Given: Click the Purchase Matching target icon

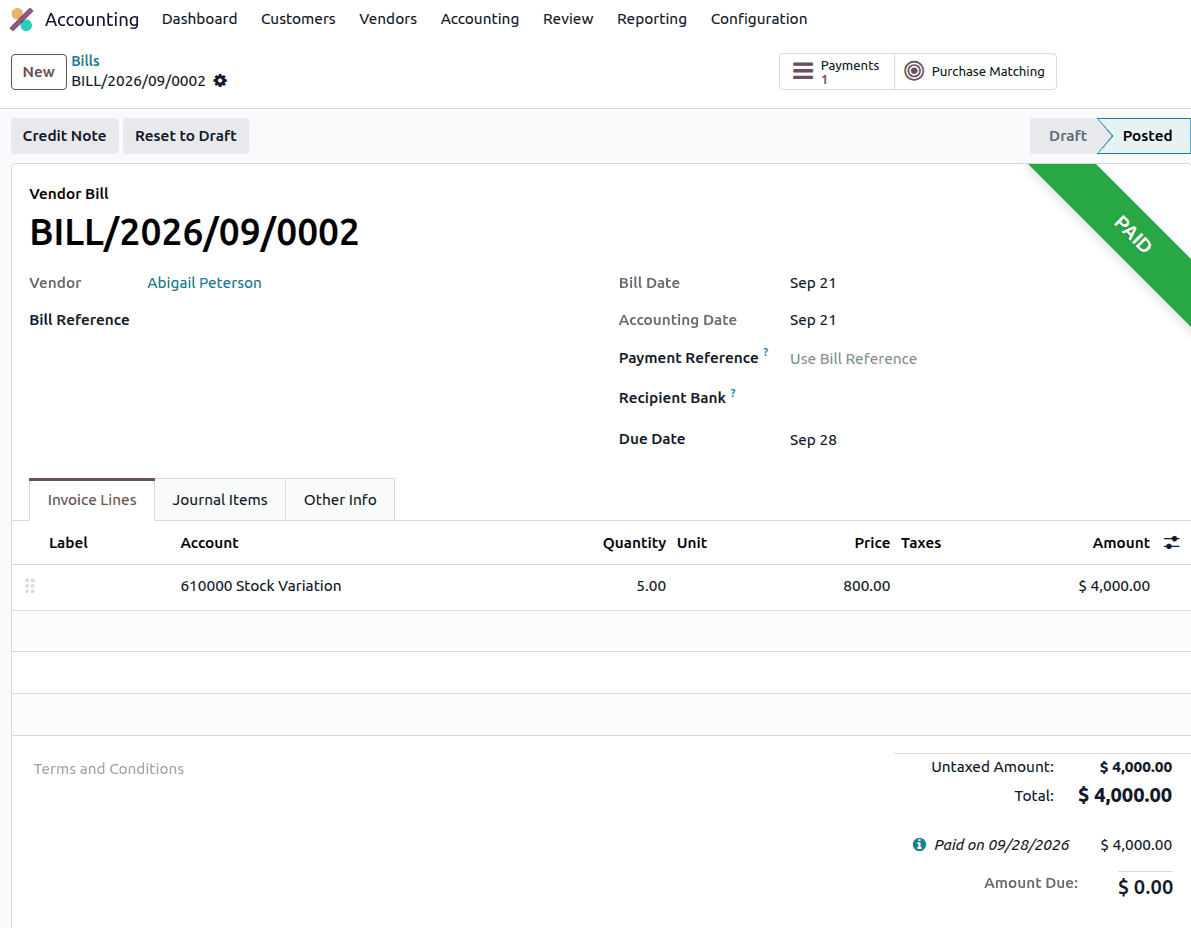Looking at the screenshot, I should tap(915, 71).
